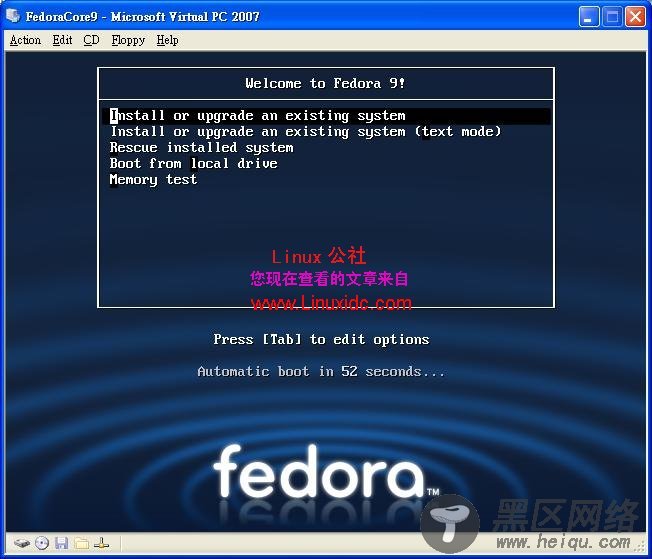Select 'Rescue installed system' boot entry
Viewport: 652px width, 559px height.
[202, 148]
